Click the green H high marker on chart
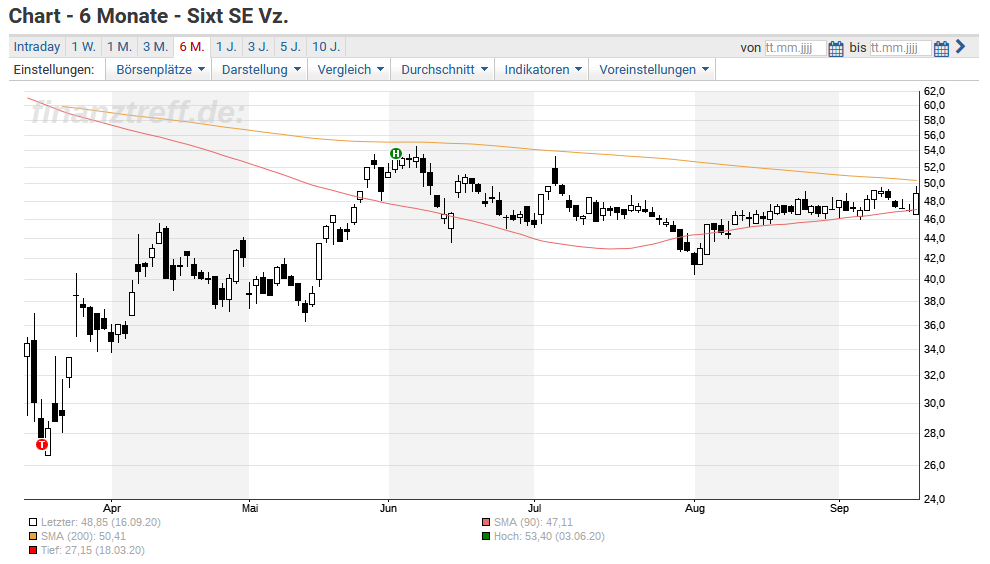Screen dimensions: 990x564 [x=396, y=153]
